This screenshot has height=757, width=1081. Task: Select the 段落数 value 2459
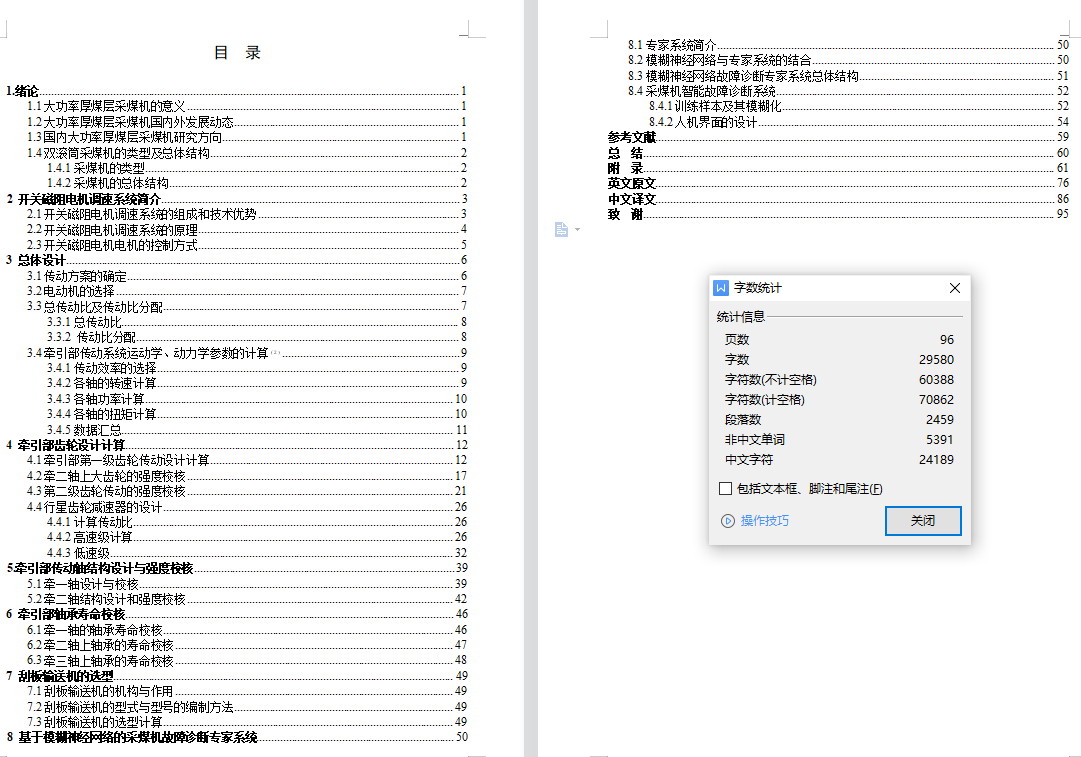click(x=940, y=420)
